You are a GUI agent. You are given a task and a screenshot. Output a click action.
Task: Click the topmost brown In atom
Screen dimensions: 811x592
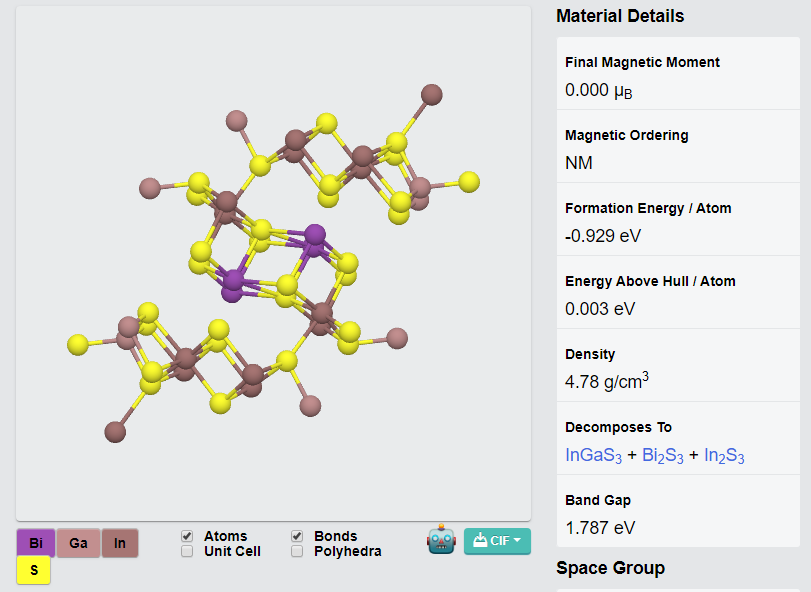tap(431, 95)
